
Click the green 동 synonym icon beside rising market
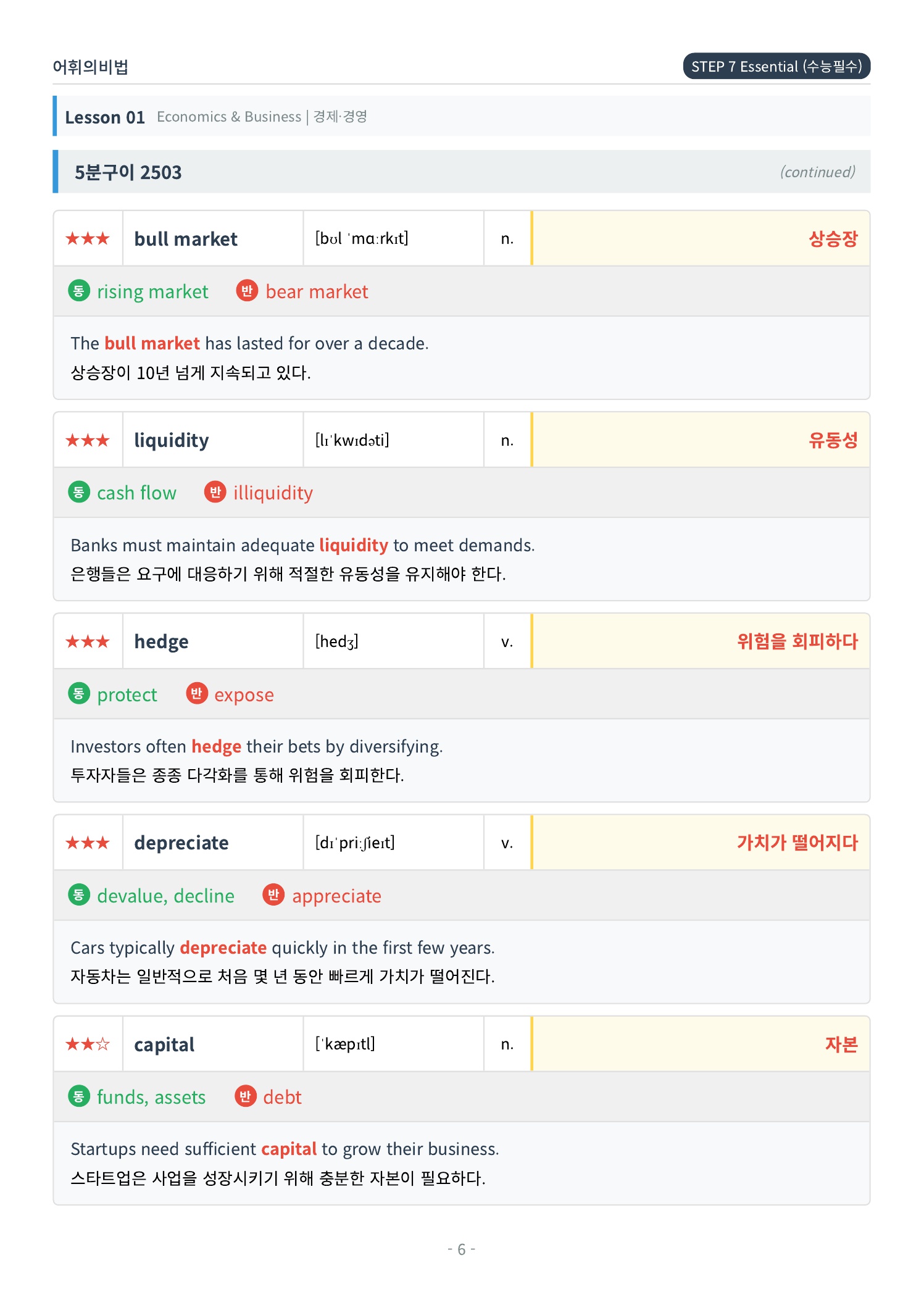pyautogui.click(x=78, y=291)
